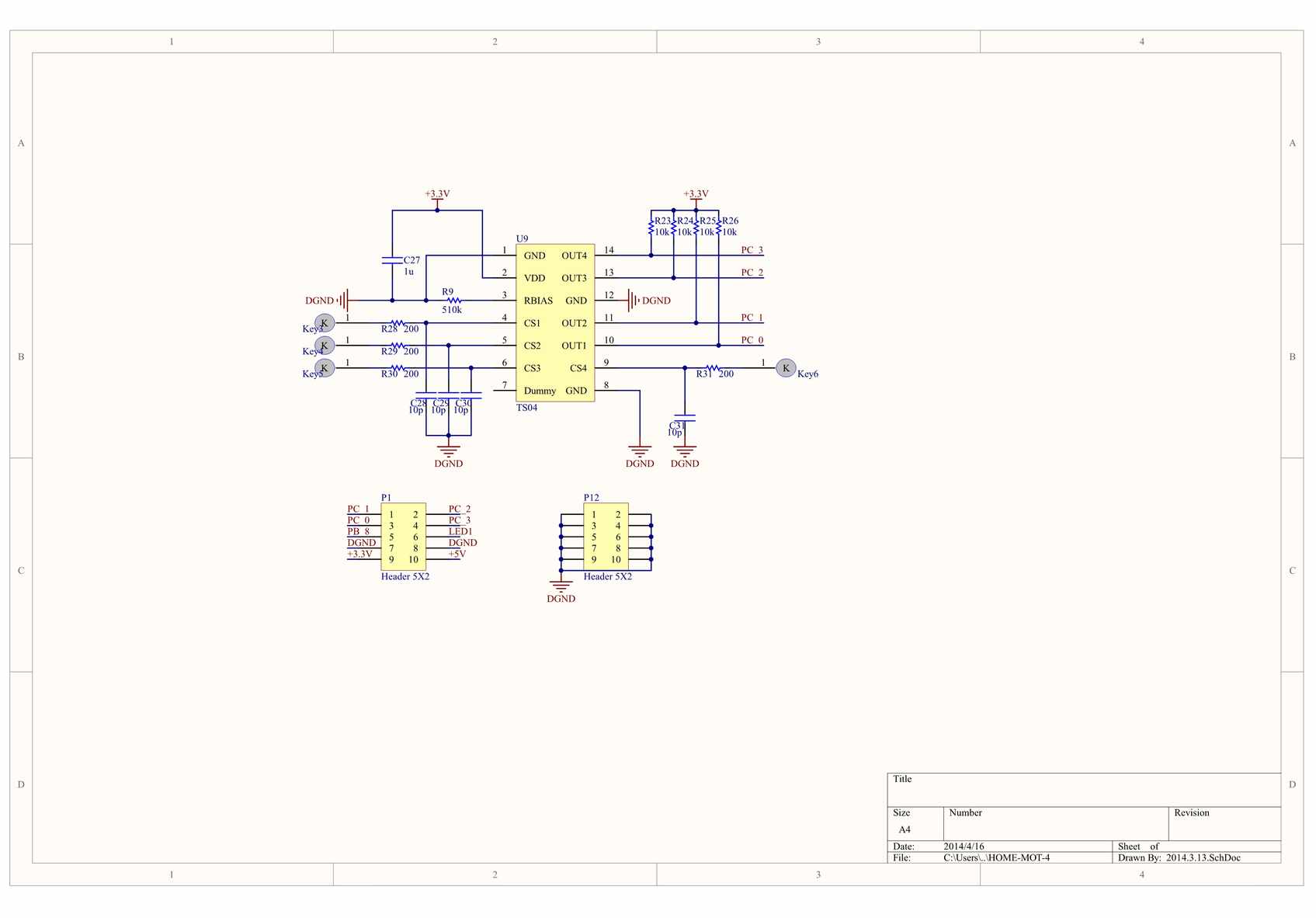The height and width of the screenshot is (918, 1316).
Task: Click the CS1 pin name on U9
Action: point(532,323)
